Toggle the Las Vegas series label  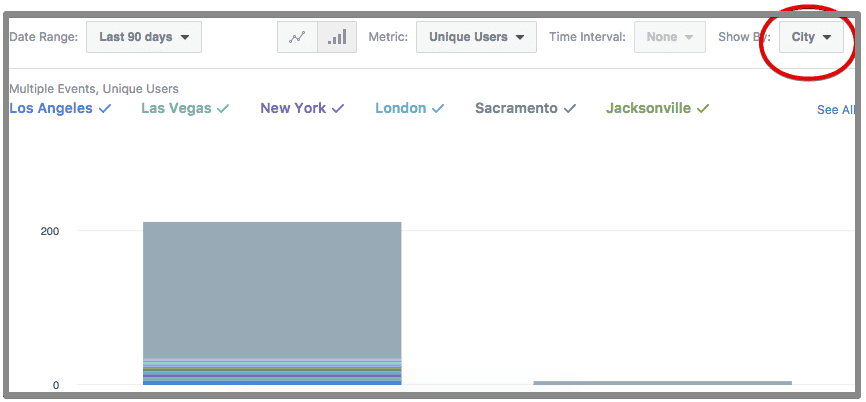176,108
